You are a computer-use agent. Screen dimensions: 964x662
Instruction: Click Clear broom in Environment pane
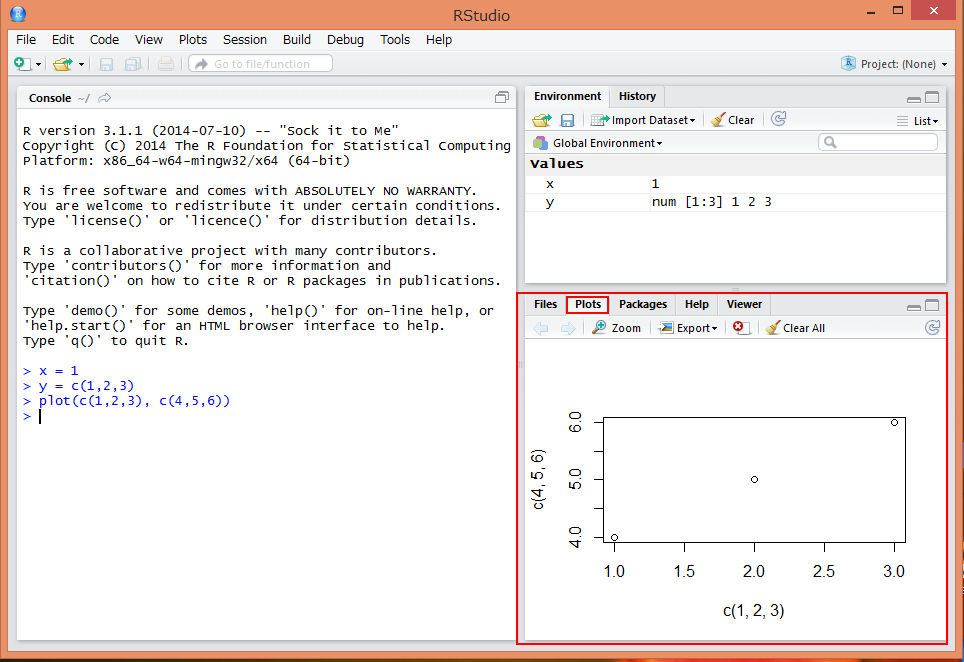732,120
